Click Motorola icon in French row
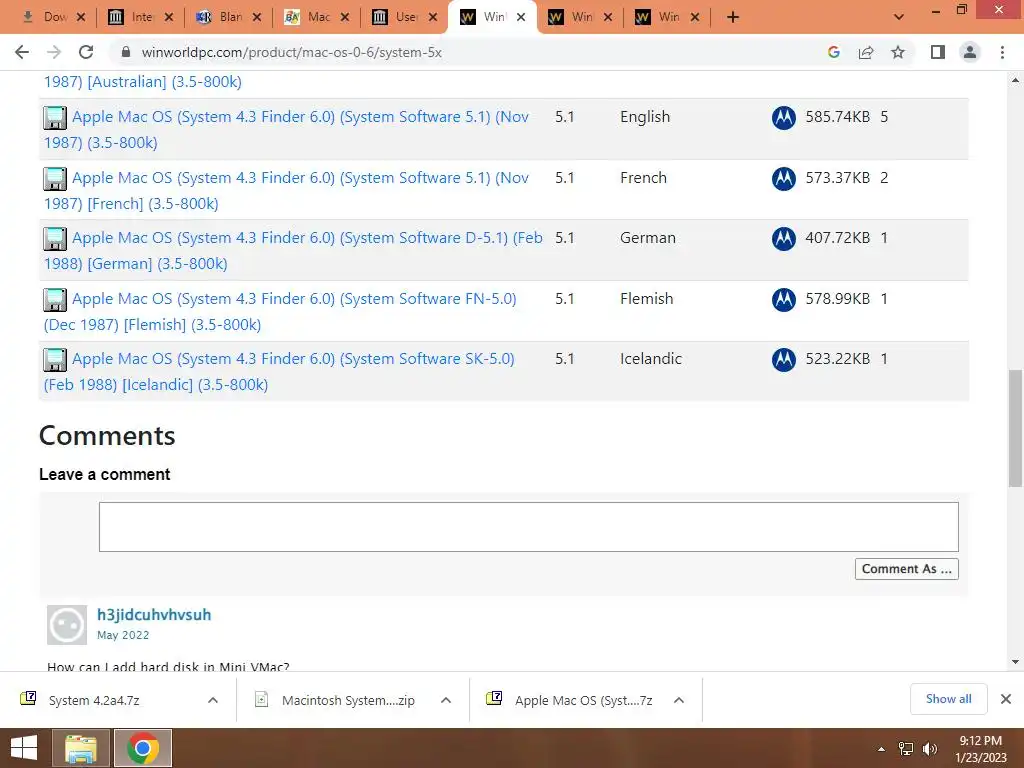This screenshot has width=1024, height=768. (x=784, y=178)
